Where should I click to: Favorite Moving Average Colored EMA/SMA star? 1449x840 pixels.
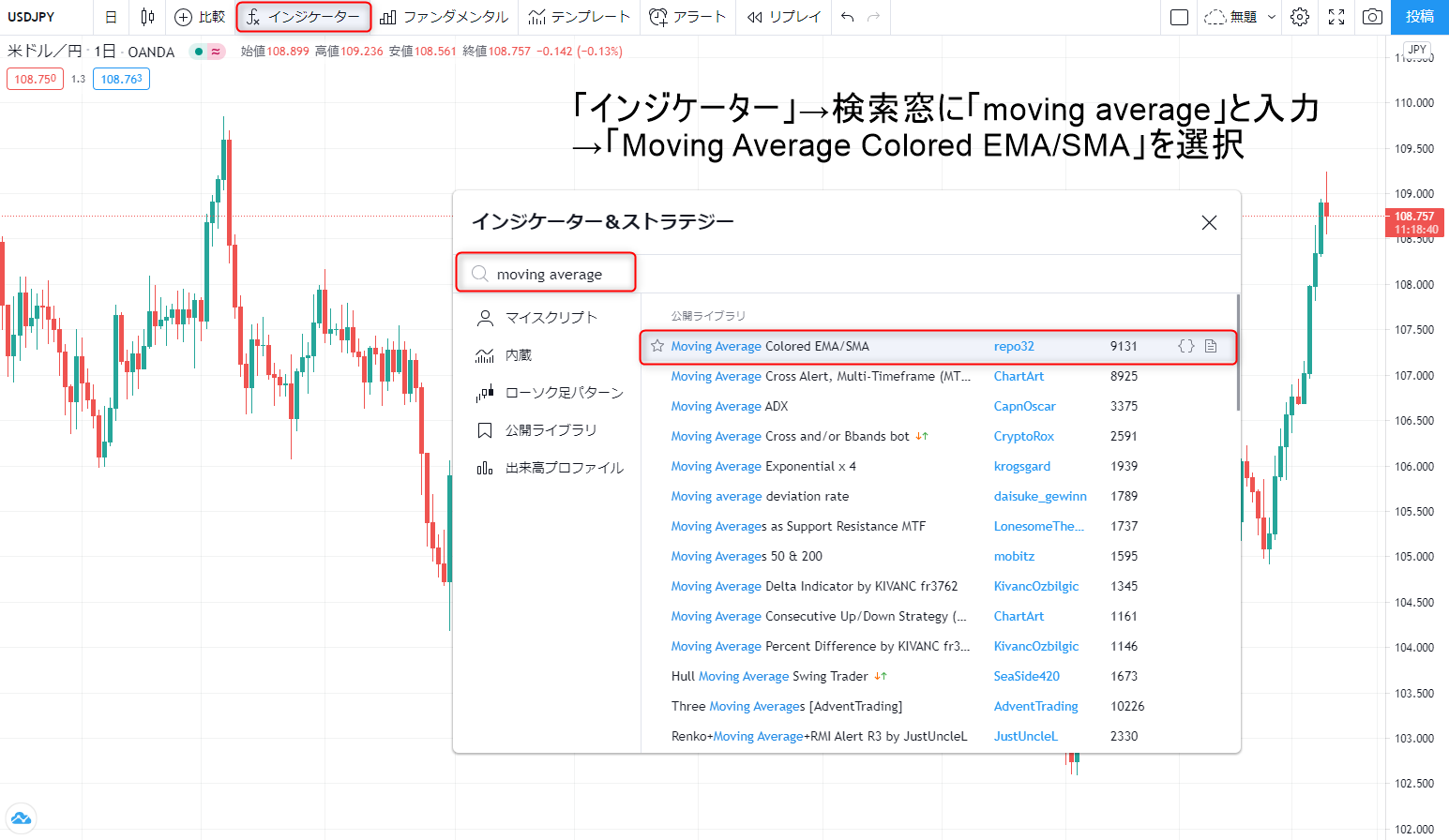tap(657, 346)
